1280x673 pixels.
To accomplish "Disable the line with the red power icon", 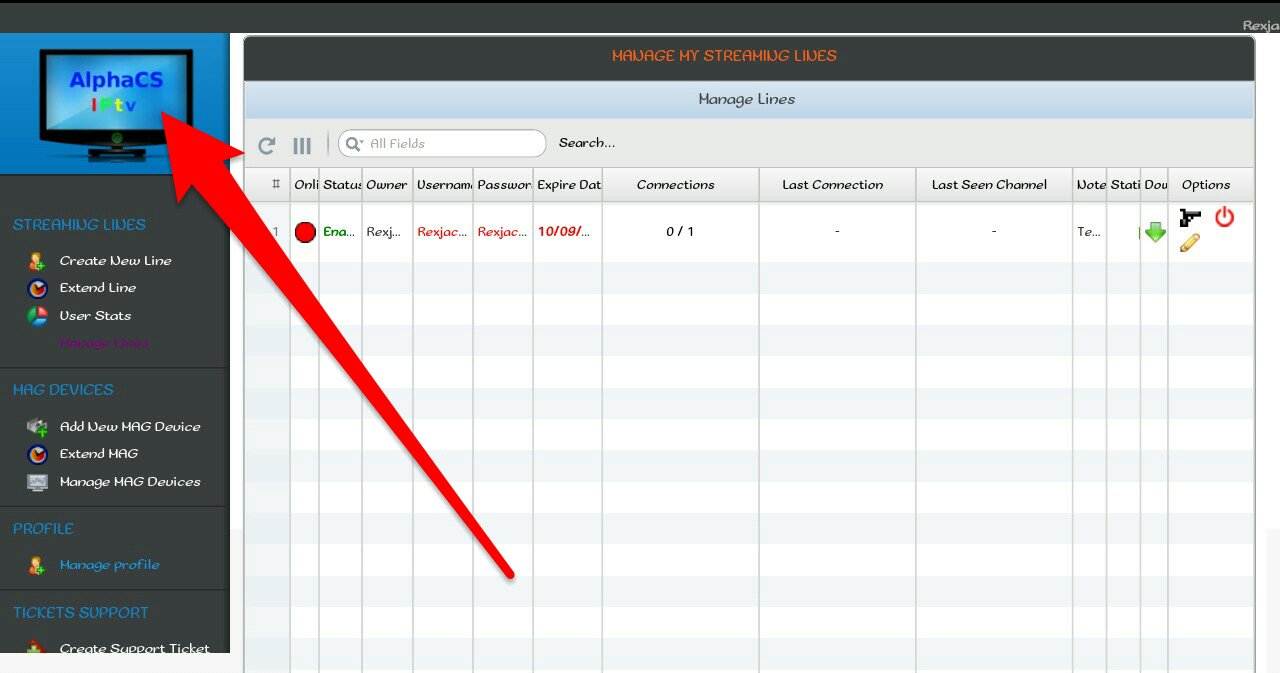I will [x=1224, y=216].
